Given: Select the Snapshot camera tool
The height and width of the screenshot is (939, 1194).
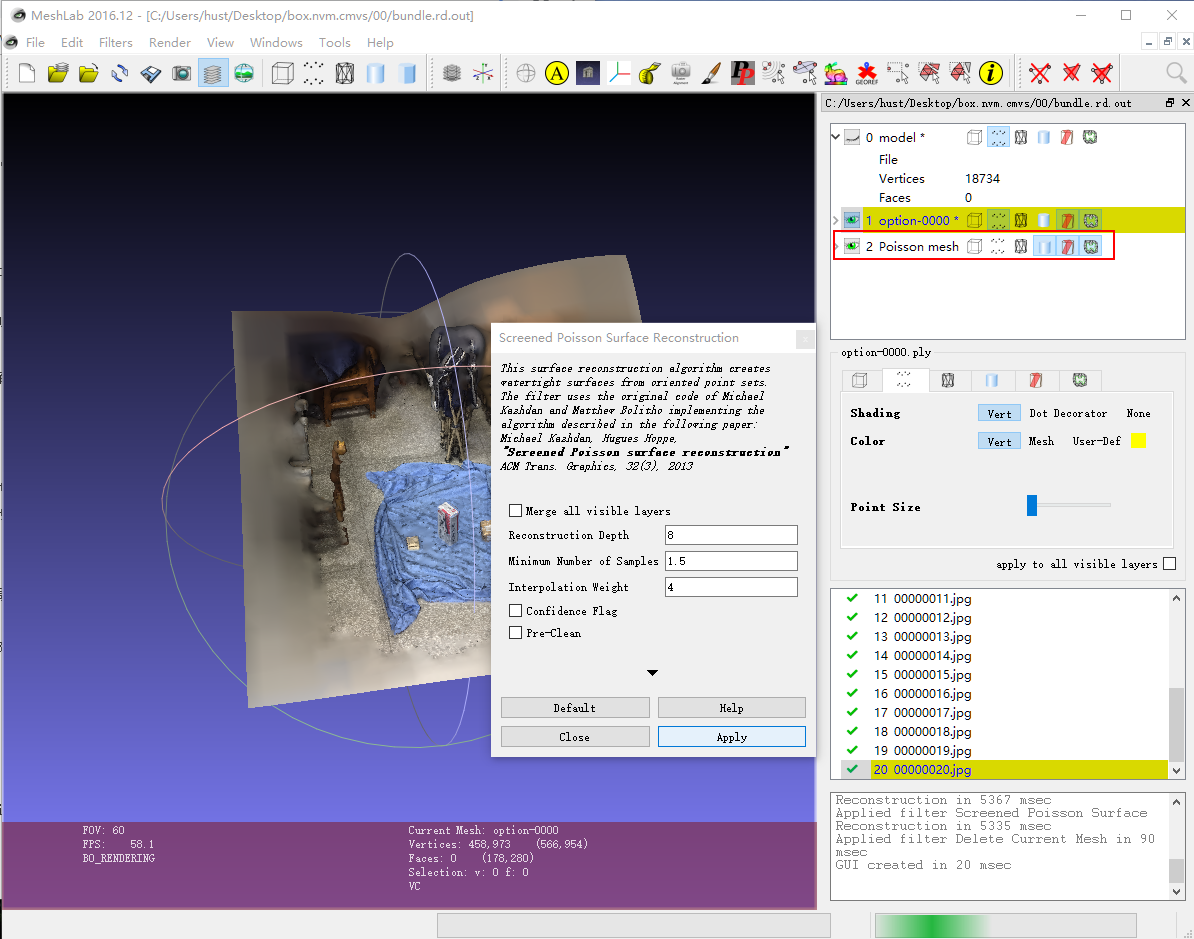Looking at the screenshot, I should pyautogui.click(x=181, y=73).
